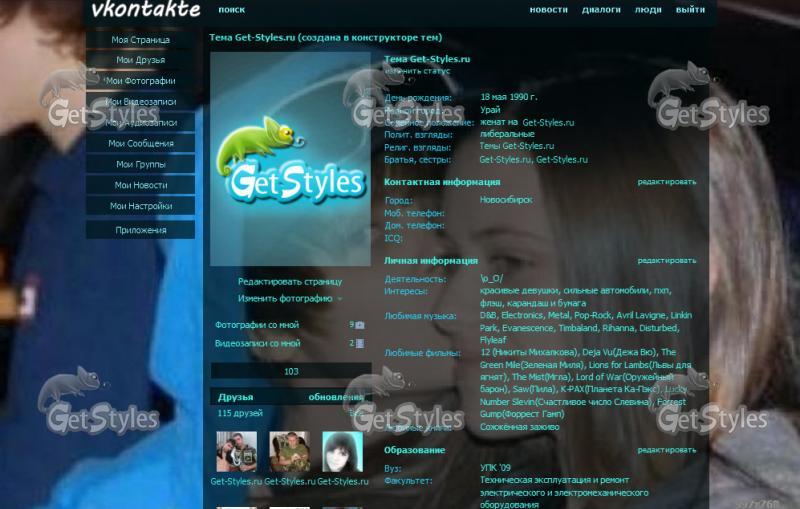The image size is (800, 509).
Task: Open Мои Сообщения in sidebar
Action: [x=140, y=143]
